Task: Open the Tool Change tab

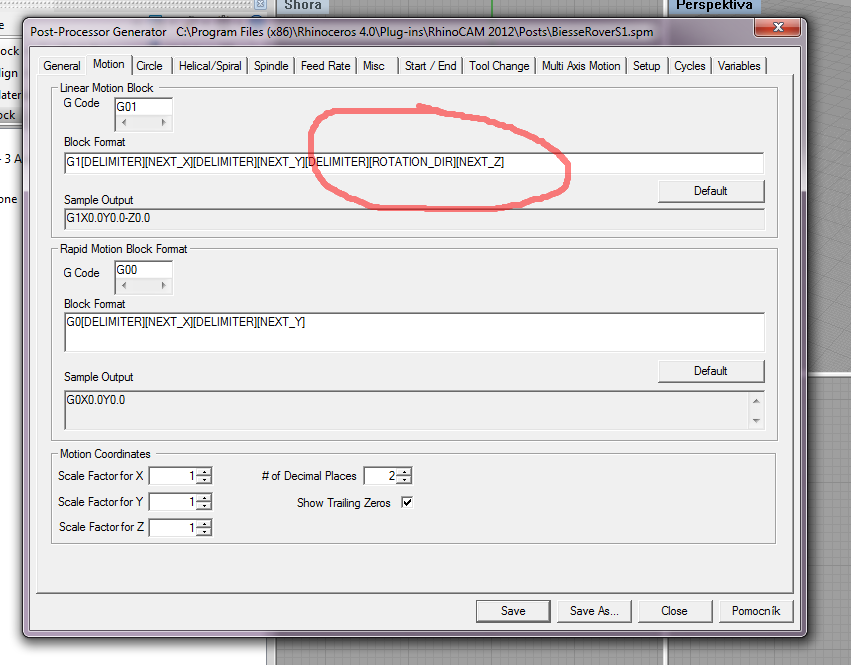Action: (499, 66)
